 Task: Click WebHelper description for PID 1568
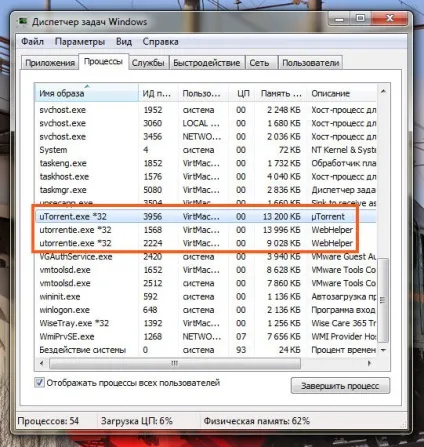tap(332, 230)
